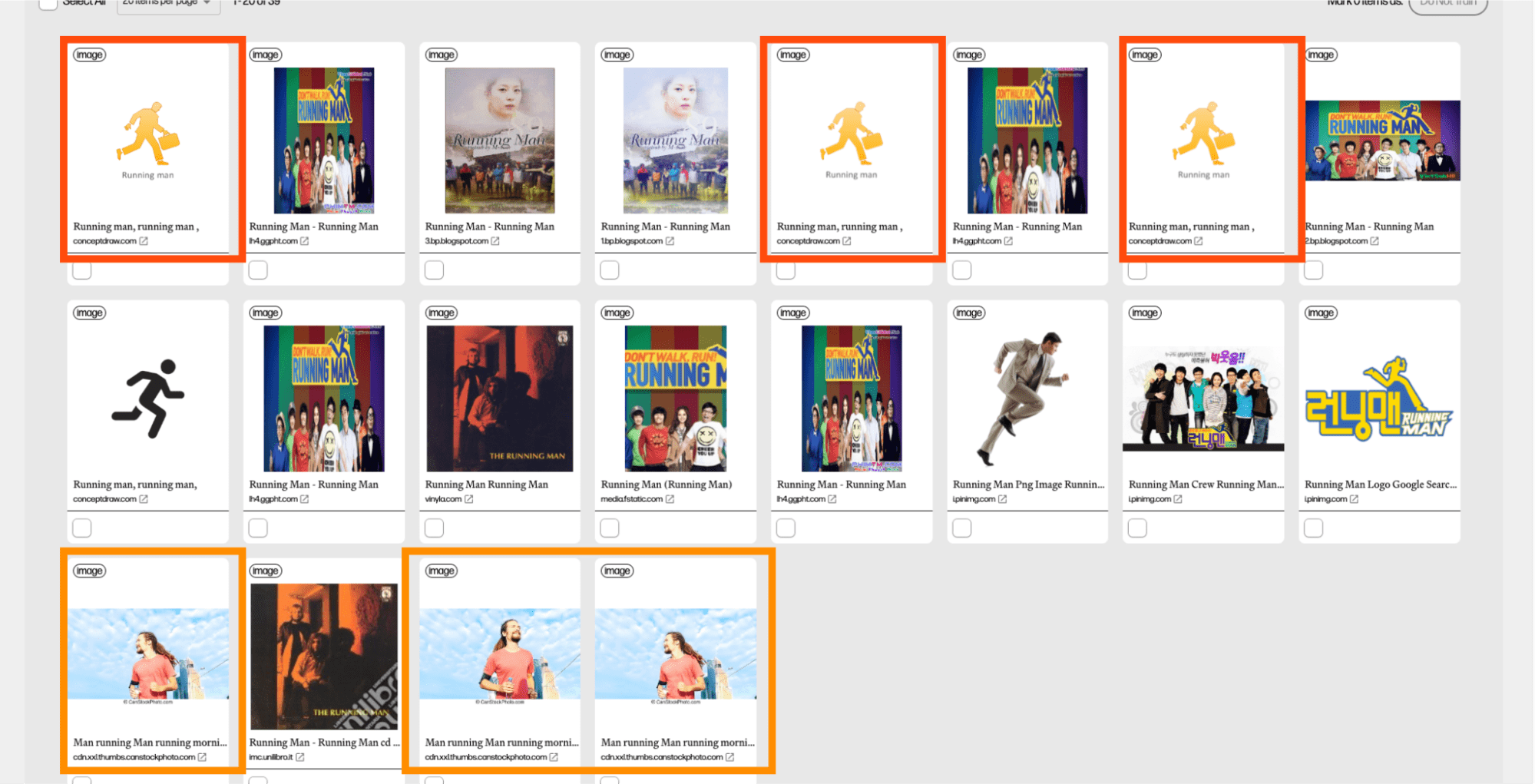Click external link icon beside vinyla.com
This screenshot has width=1535, height=784.
pyautogui.click(x=468, y=499)
